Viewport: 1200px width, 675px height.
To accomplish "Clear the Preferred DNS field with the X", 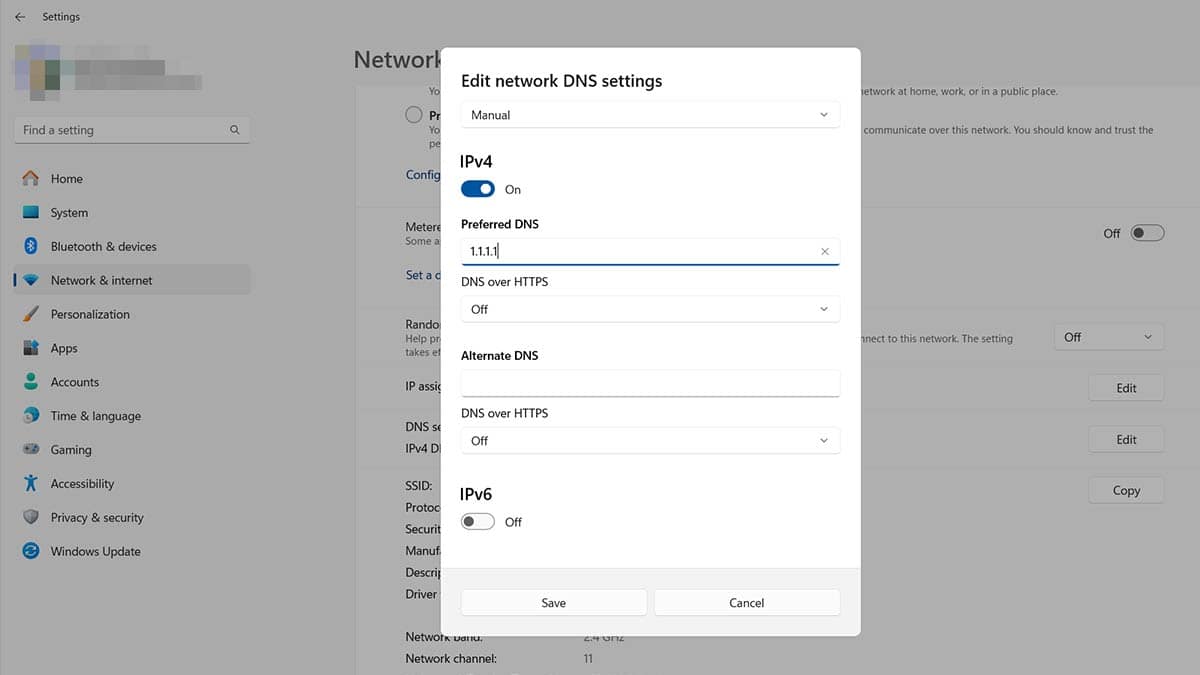I will (x=824, y=251).
